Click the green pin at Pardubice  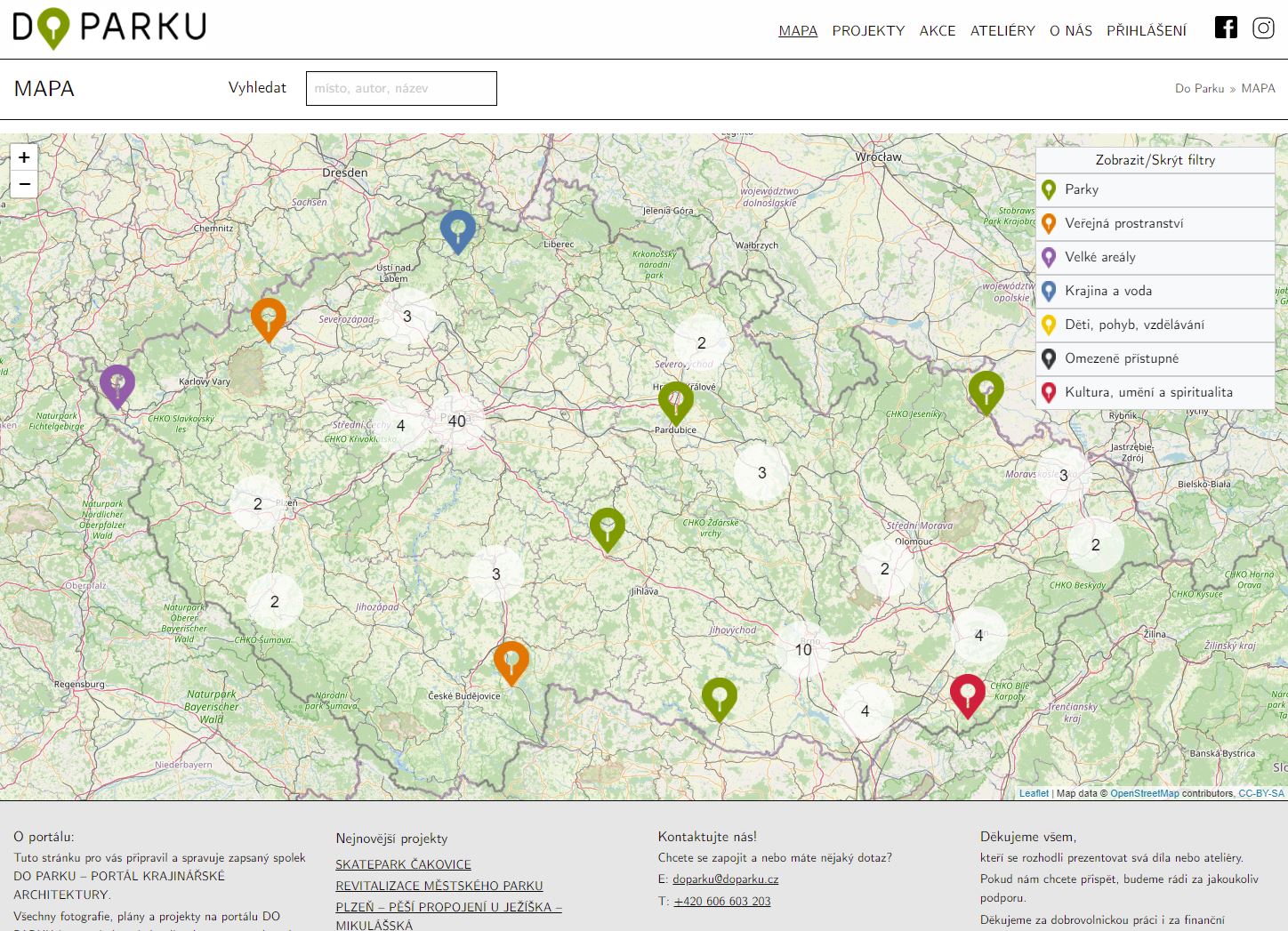click(x=676, y=402)
